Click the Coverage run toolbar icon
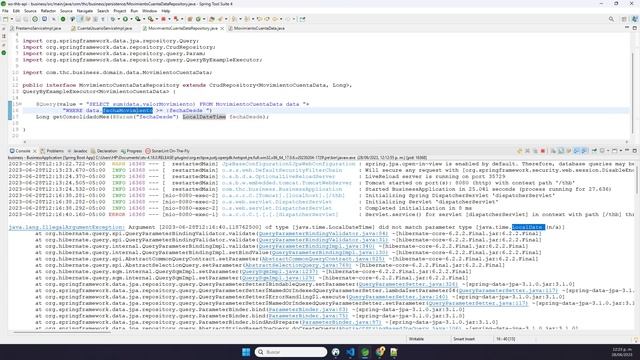The image size is (640, 360). 138,19
